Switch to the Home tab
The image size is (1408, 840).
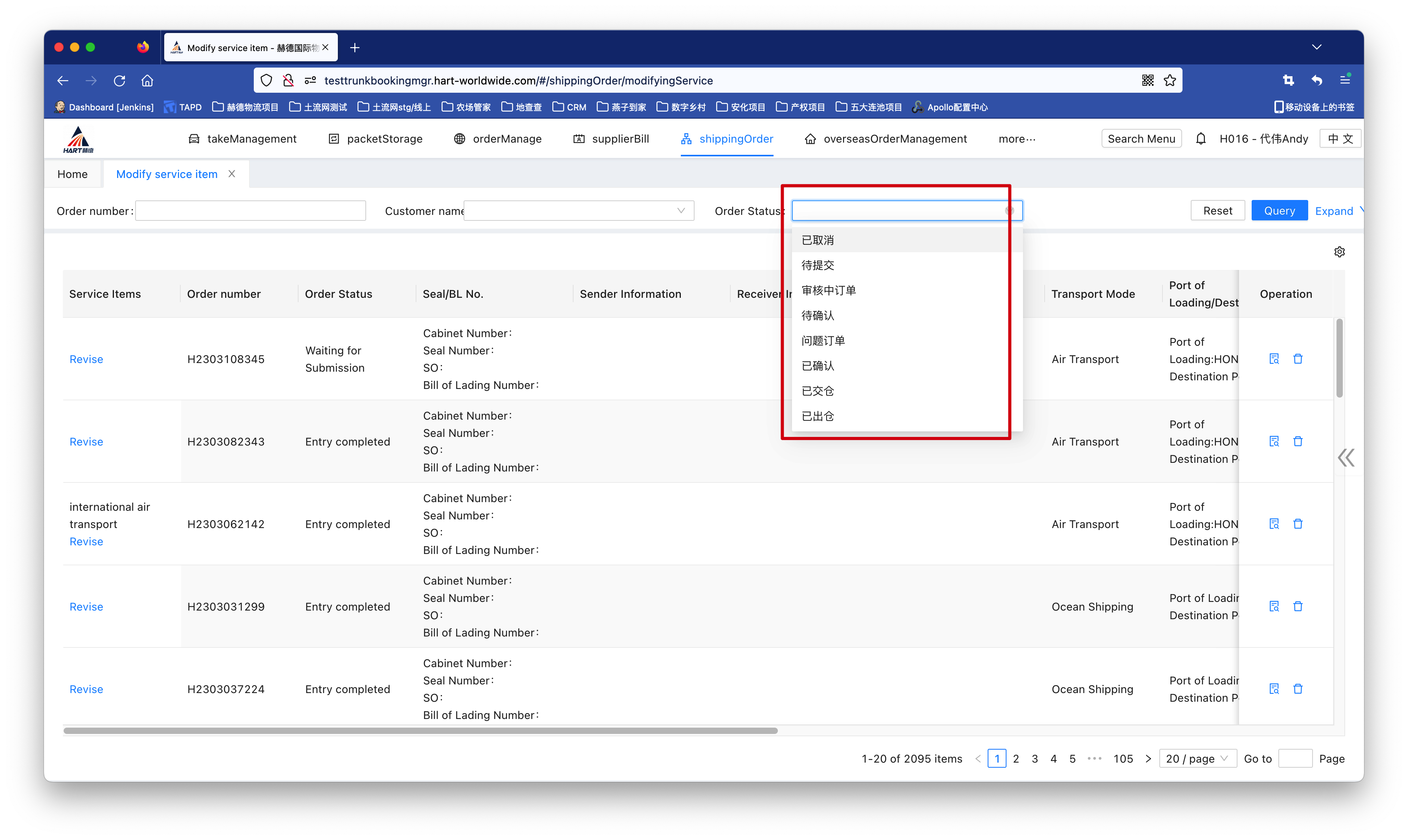72,174
